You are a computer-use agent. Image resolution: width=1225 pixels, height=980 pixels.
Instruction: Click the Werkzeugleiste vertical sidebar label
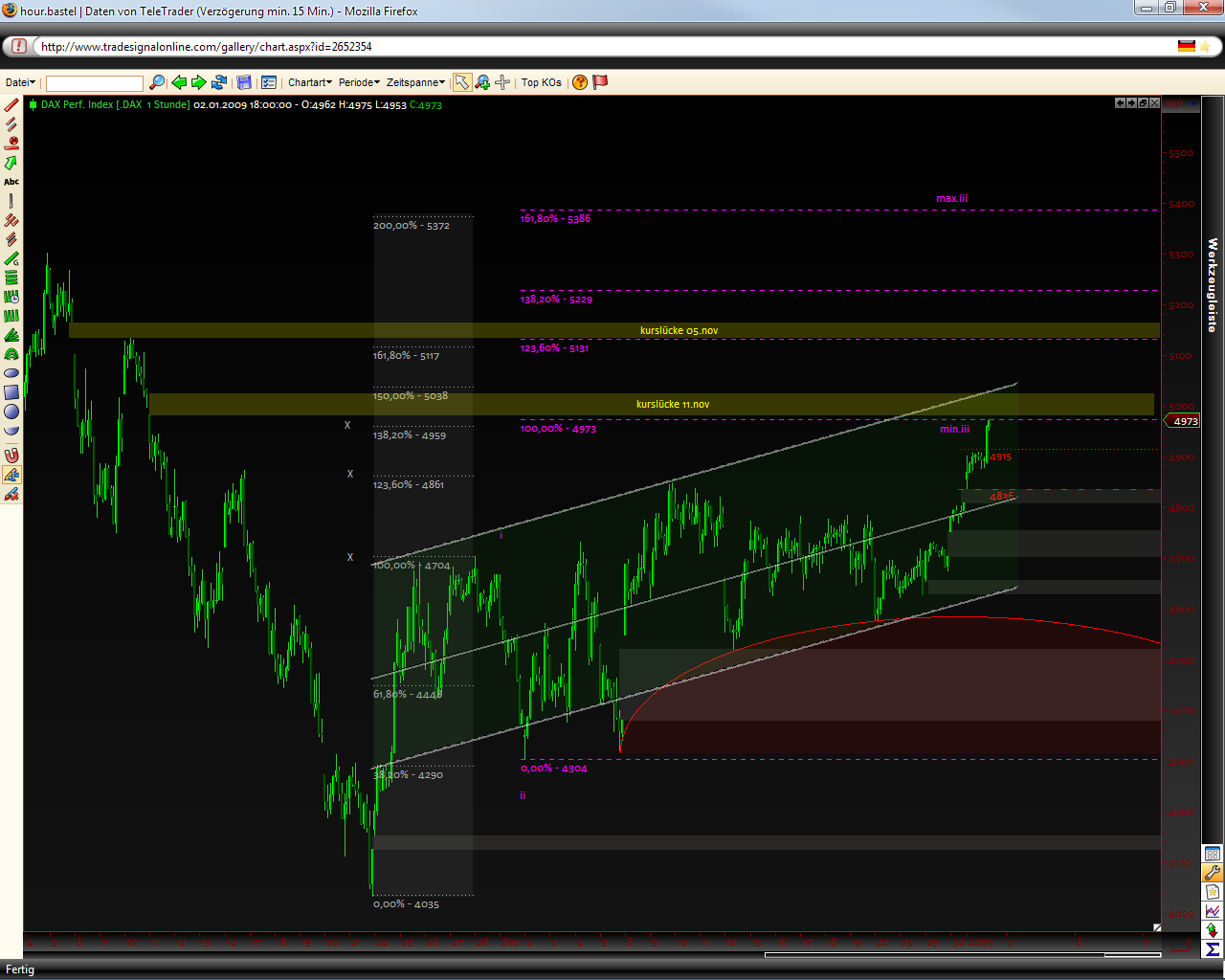point(1213,285)
